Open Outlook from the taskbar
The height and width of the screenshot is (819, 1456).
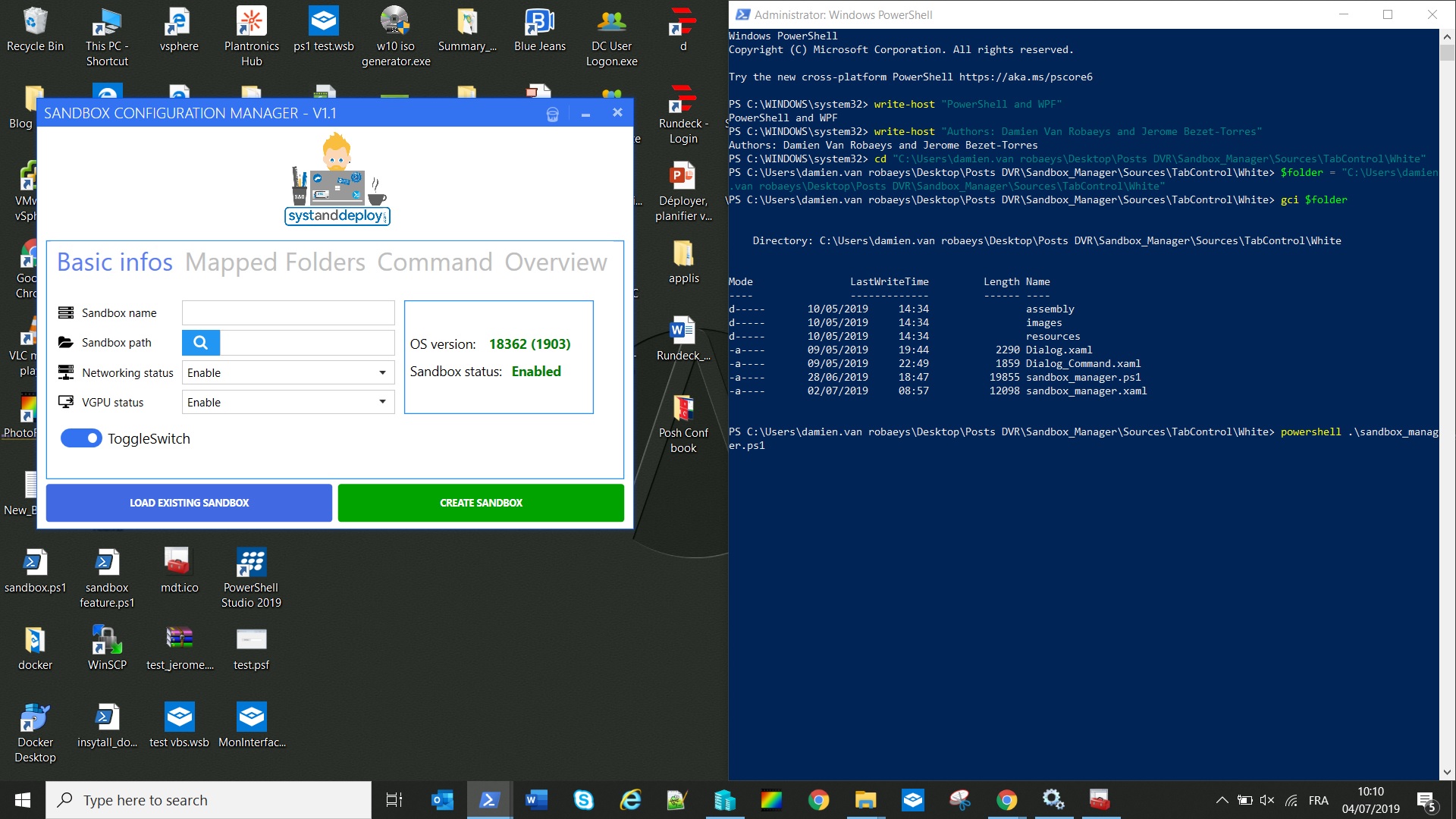click(x=441, y=800)
